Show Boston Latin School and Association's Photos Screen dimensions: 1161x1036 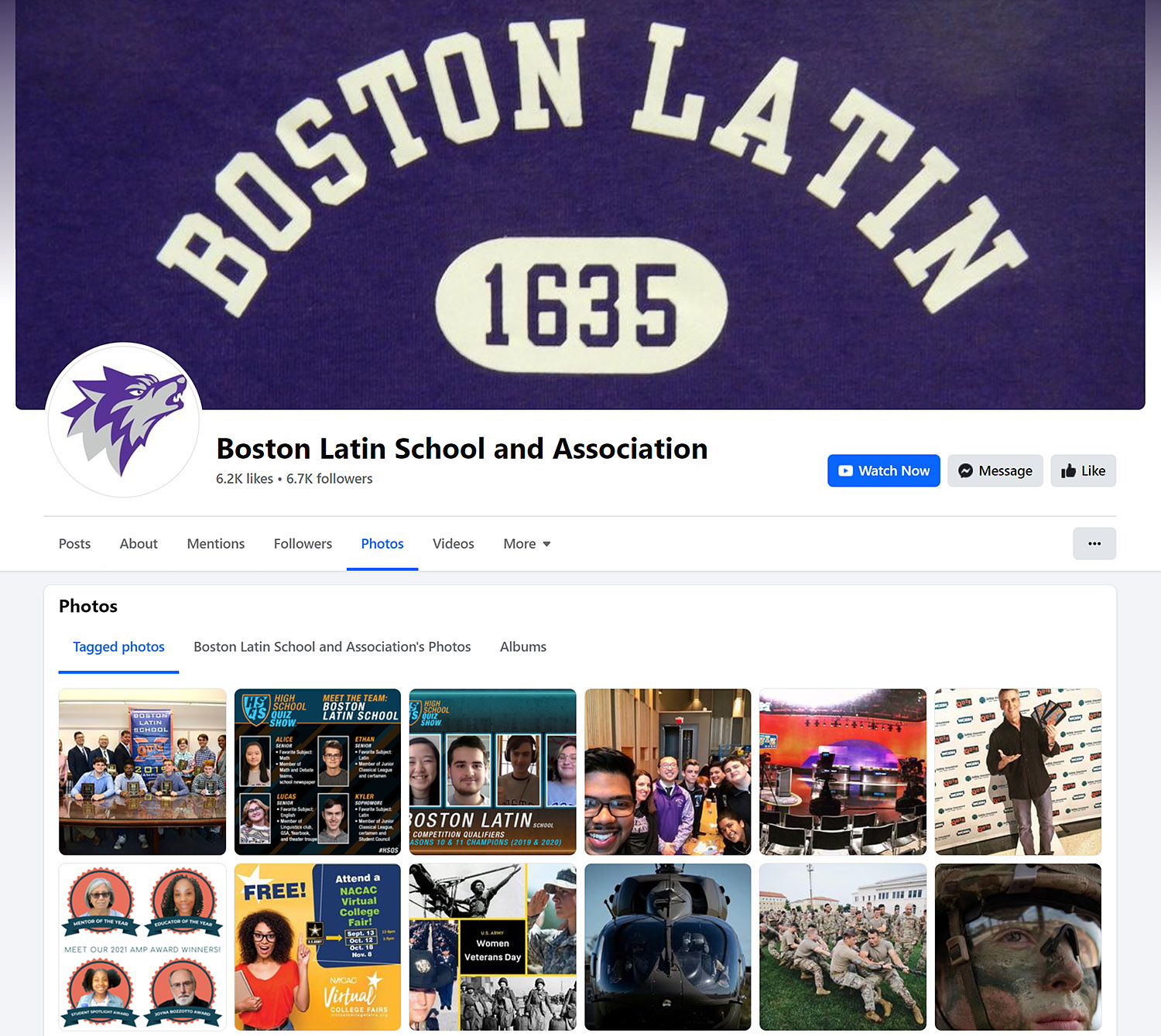(x=332, y=647)
